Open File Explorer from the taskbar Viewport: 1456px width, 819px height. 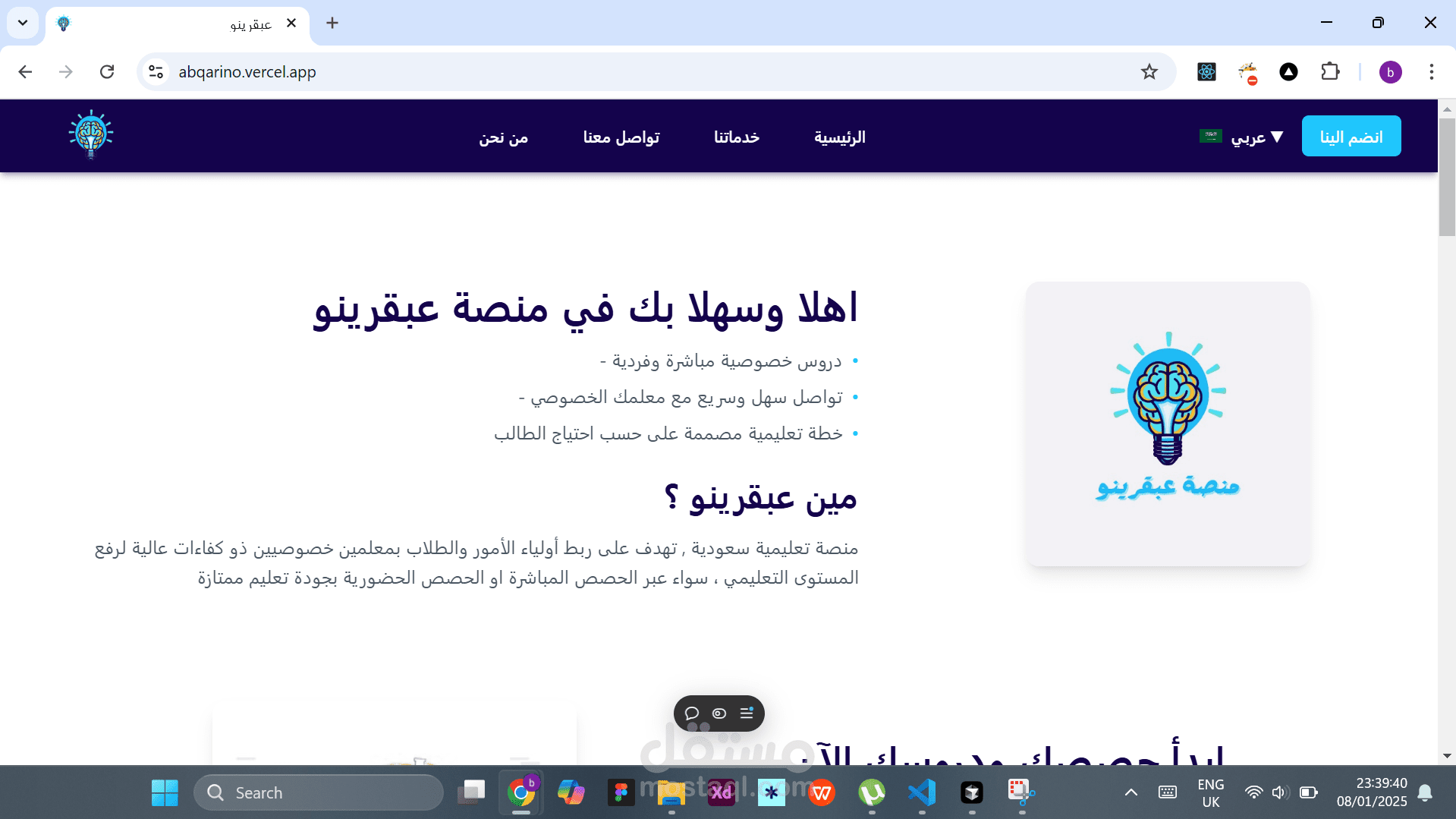671,792
